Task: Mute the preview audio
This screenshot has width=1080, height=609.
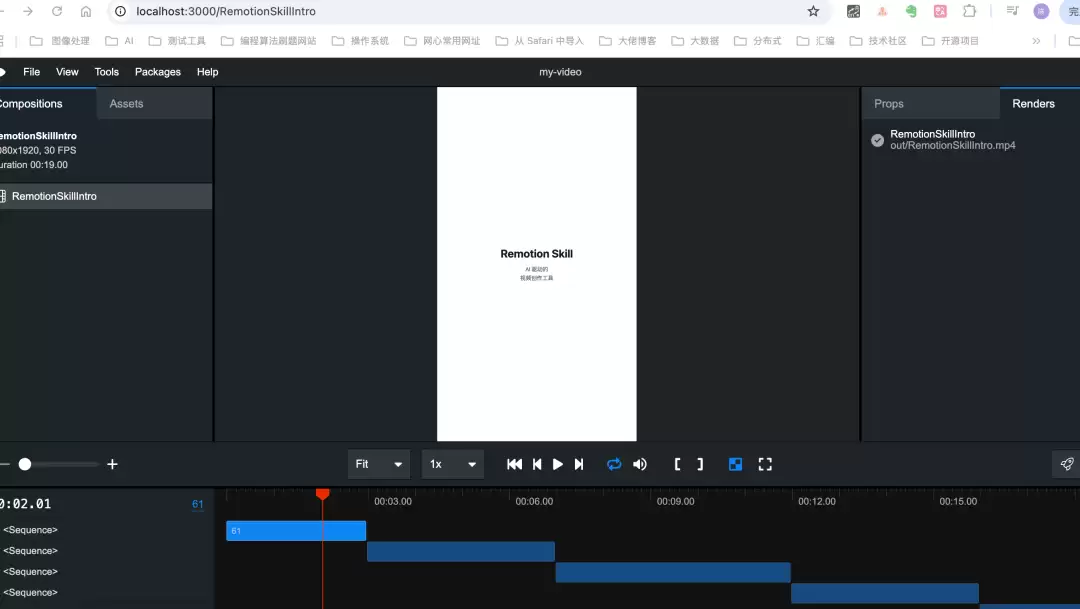Action: (640, 464)
